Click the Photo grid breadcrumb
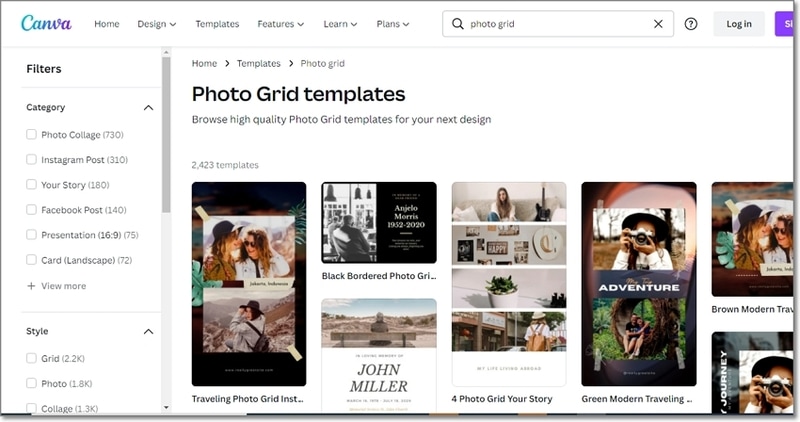Image resolution: width=800 pixels, height=422 pixels. [x=322, y=63]
